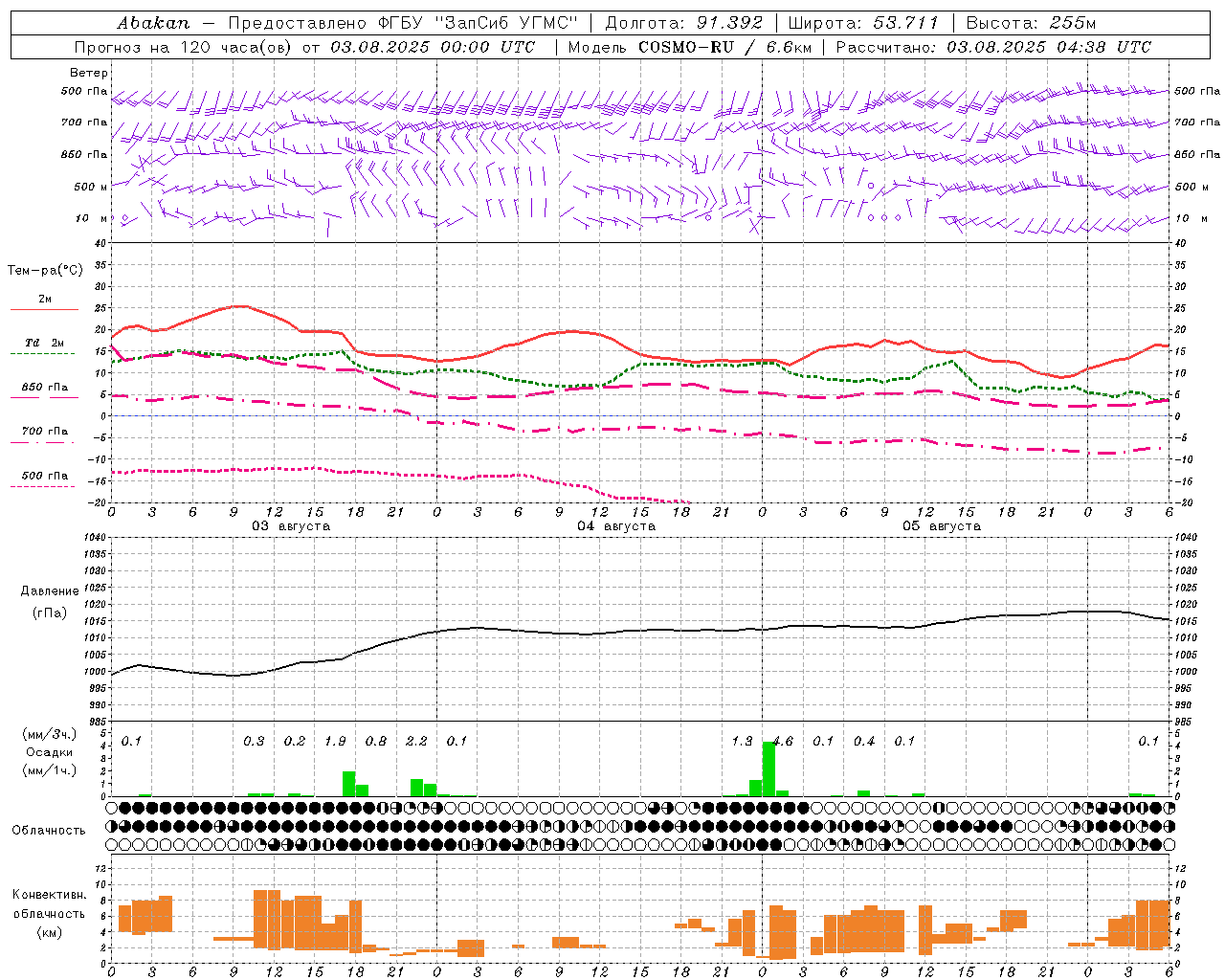Screen dimensions: 1225x980
Task: Click the "Давление" pressure panel label
Action: tap(50, 591)
